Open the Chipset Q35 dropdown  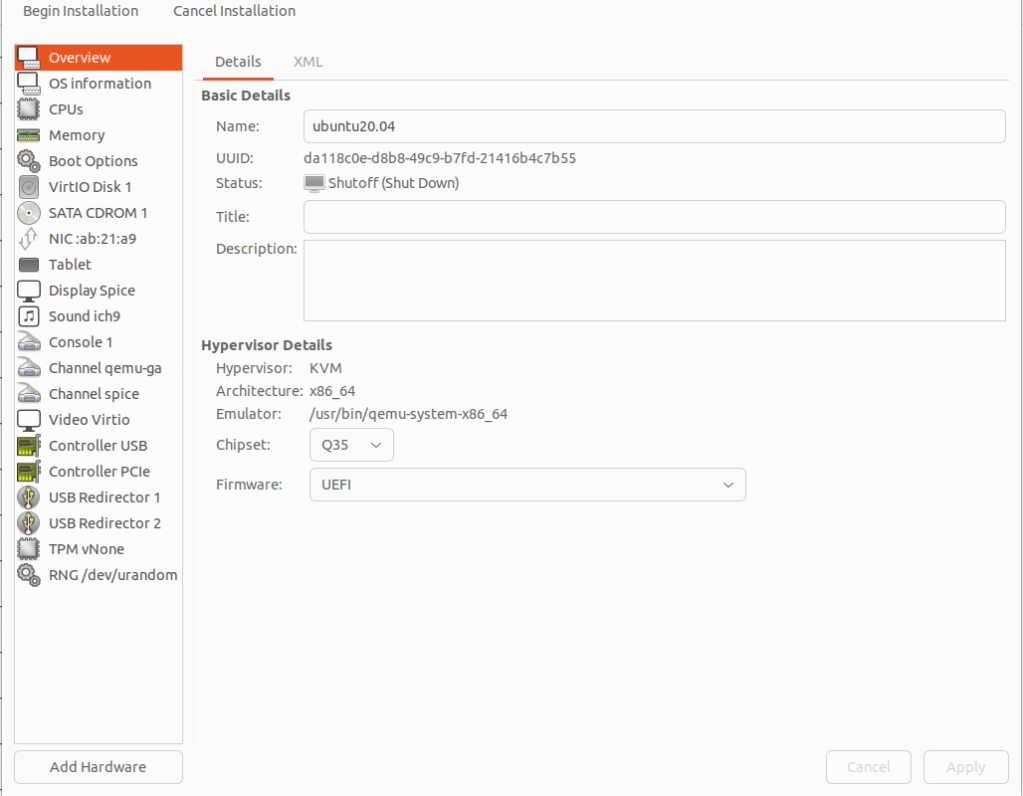351,445
